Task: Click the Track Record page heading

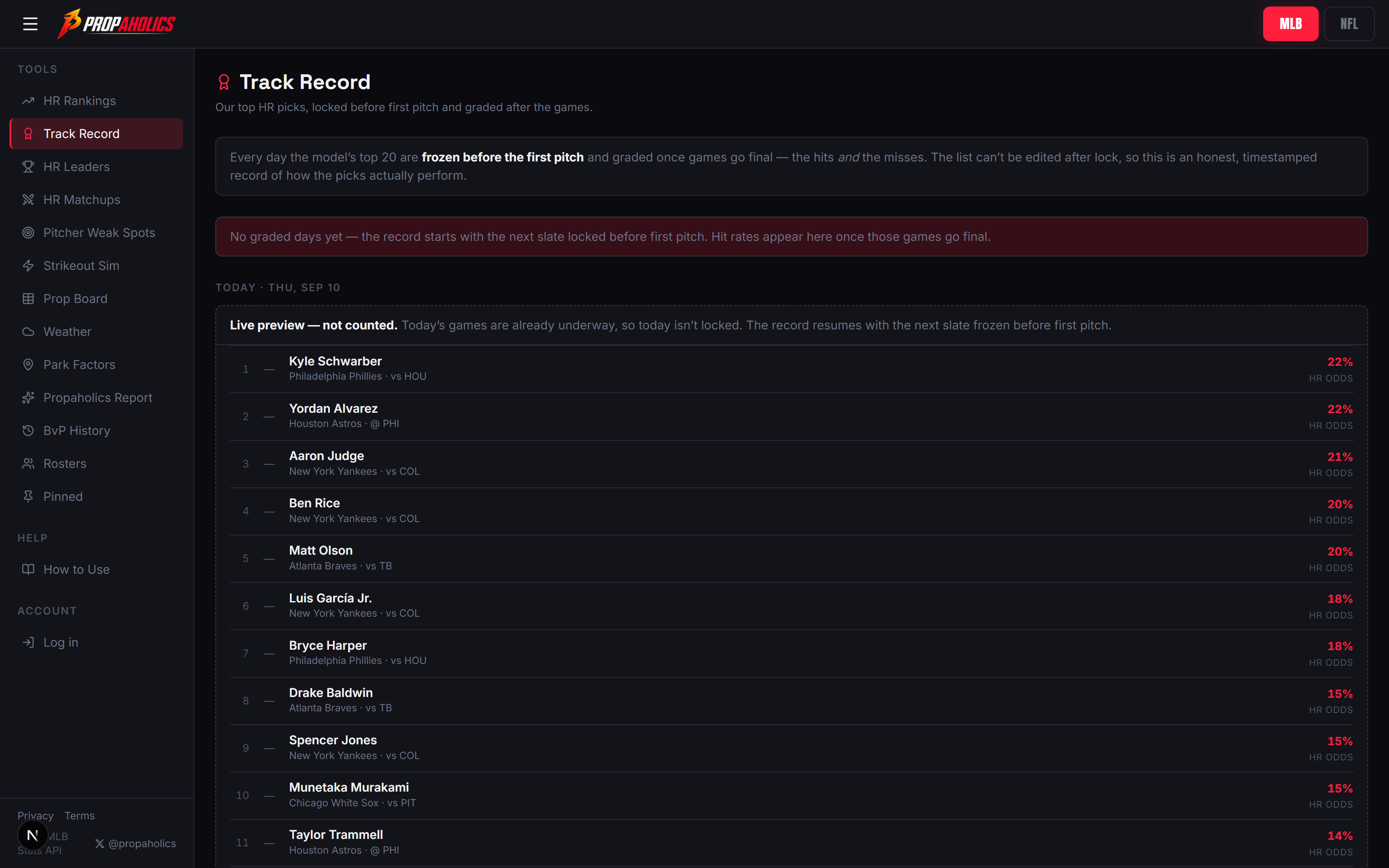Action: (305, 82)
